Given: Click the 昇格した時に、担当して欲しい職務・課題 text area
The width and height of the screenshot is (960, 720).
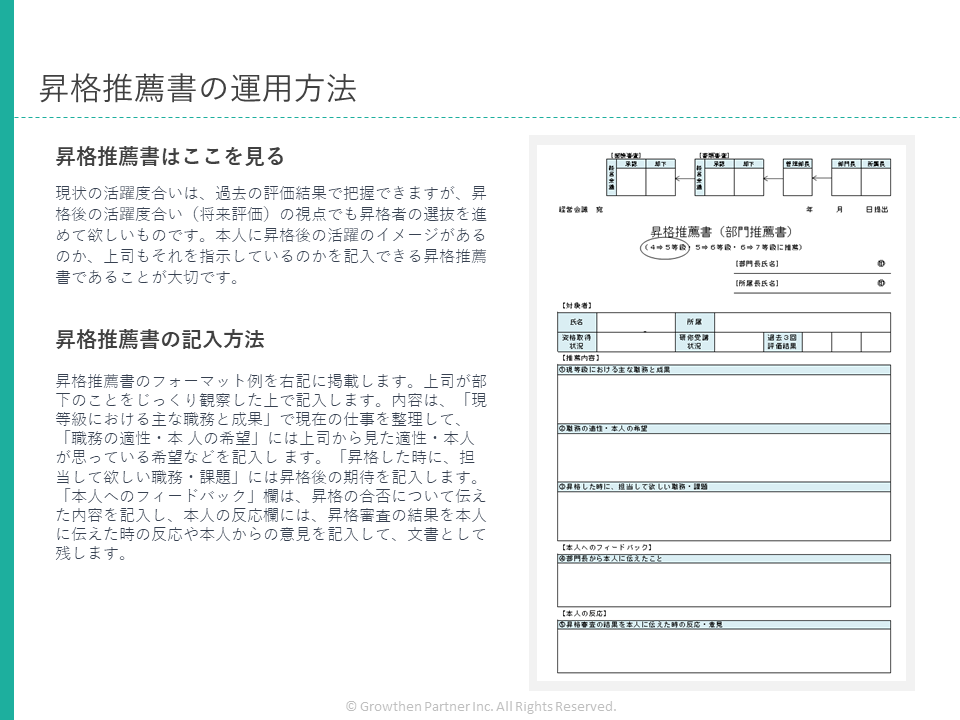Looking at the screenshot, I should pos(723,516).
